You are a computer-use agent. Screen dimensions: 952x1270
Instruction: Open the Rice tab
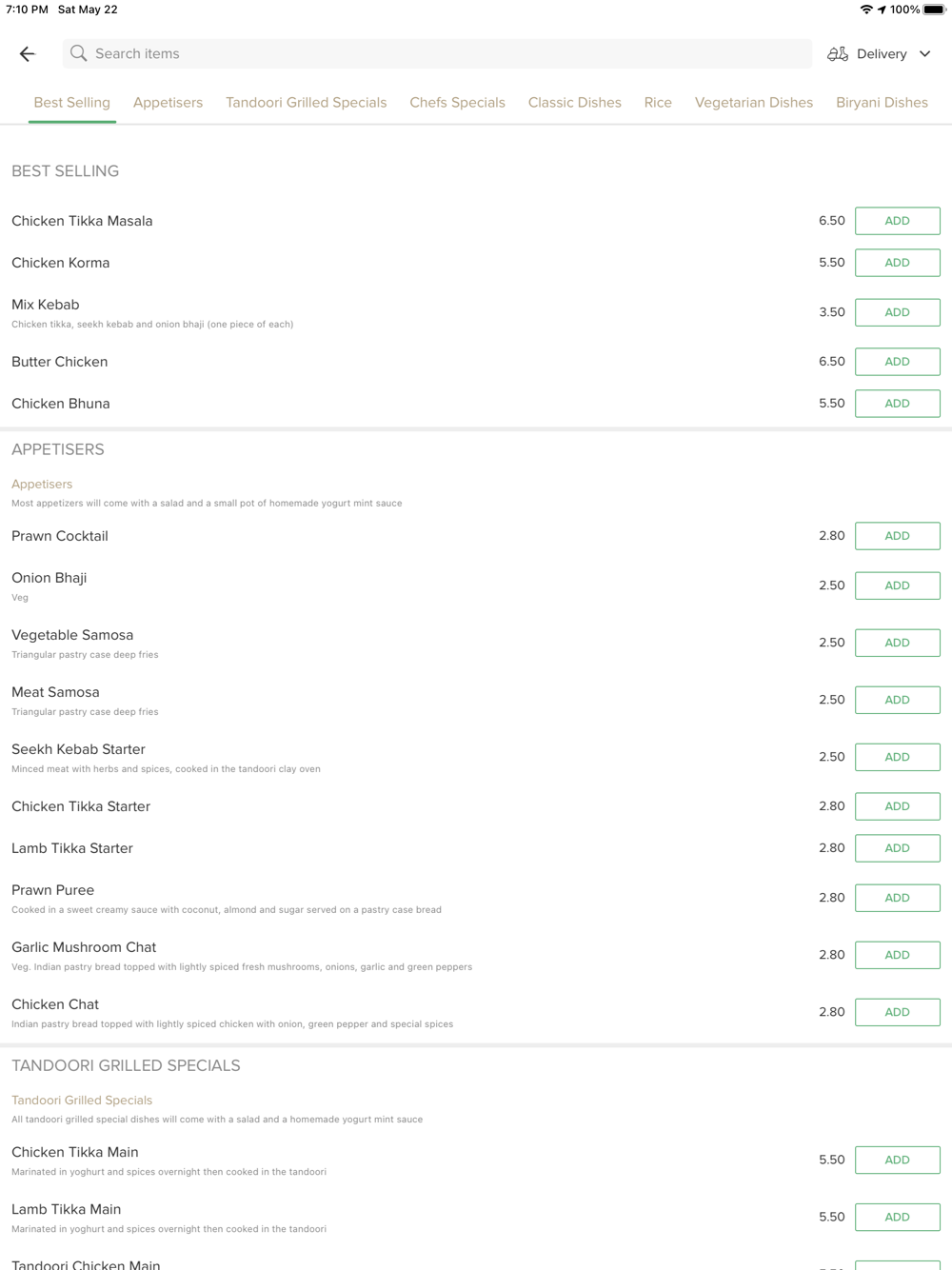click(x=658, y=103)
